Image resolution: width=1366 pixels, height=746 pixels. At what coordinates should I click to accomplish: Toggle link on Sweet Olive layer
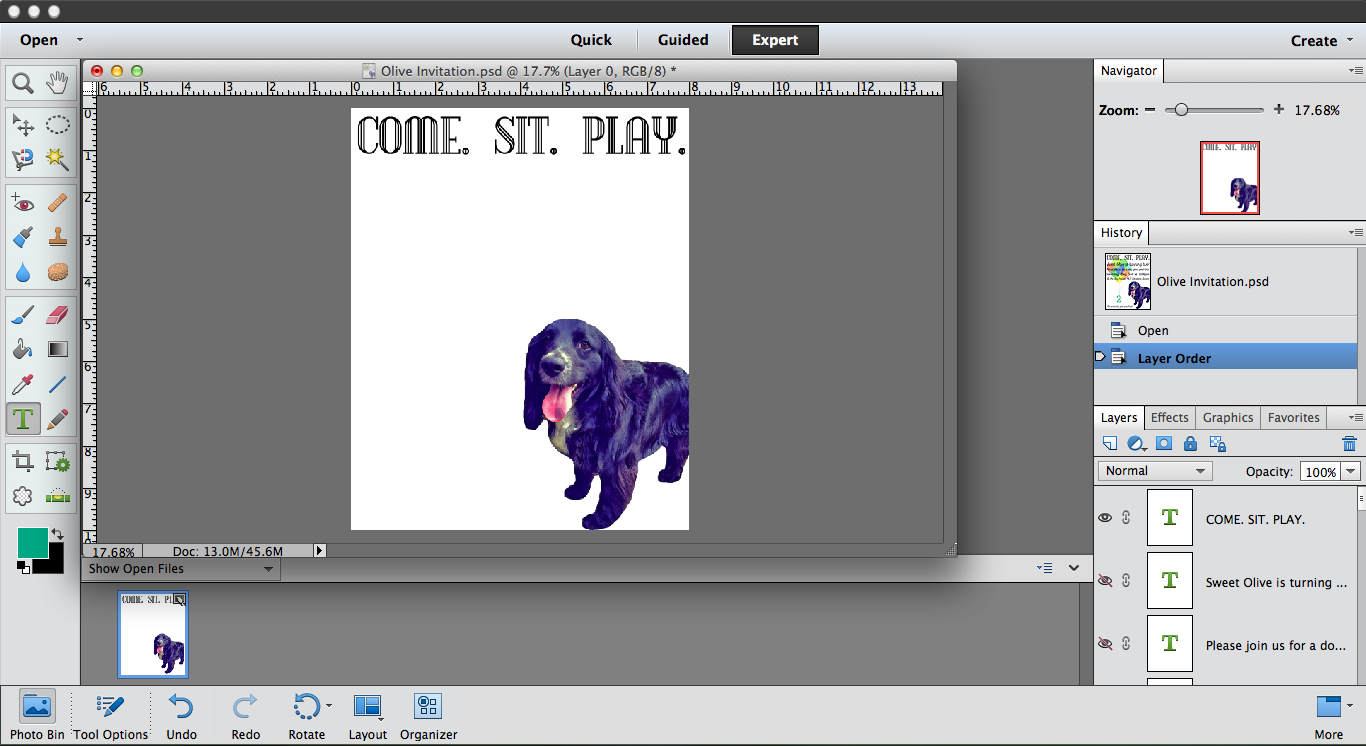tap(1126, 581)
